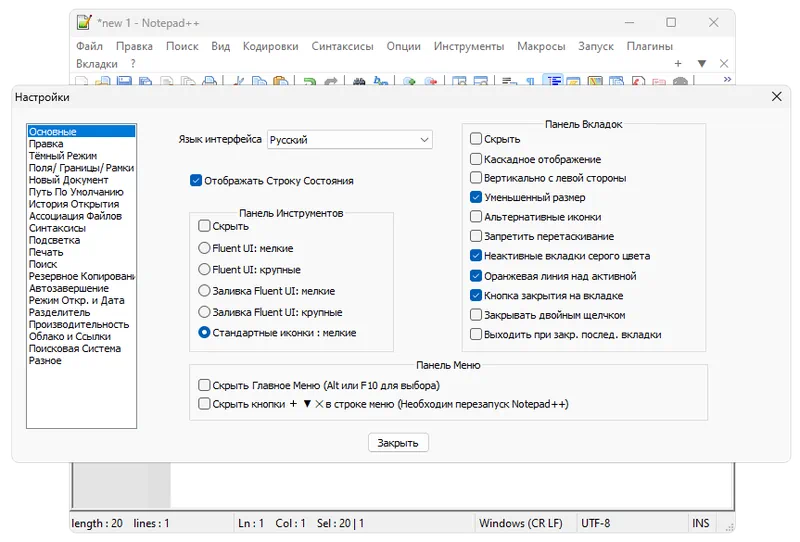Click the Save floppy icon in toolbar
Screen dimensions: 800x542
[124, 81]
